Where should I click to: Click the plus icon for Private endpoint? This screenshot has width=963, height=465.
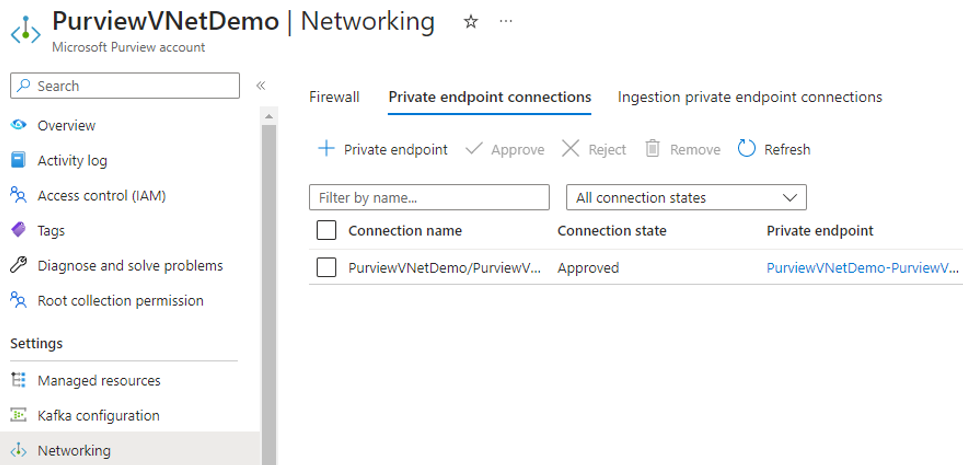coord(326,149)
